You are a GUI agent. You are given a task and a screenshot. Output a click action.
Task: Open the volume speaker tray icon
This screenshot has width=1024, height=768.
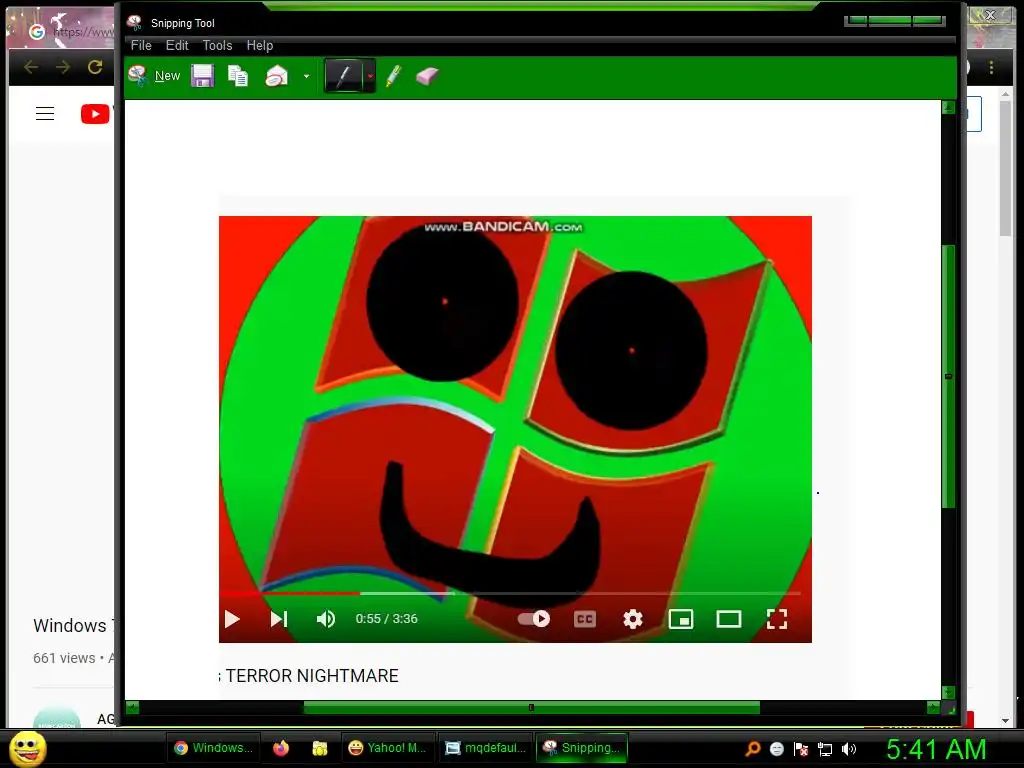(x=849, y=749)
